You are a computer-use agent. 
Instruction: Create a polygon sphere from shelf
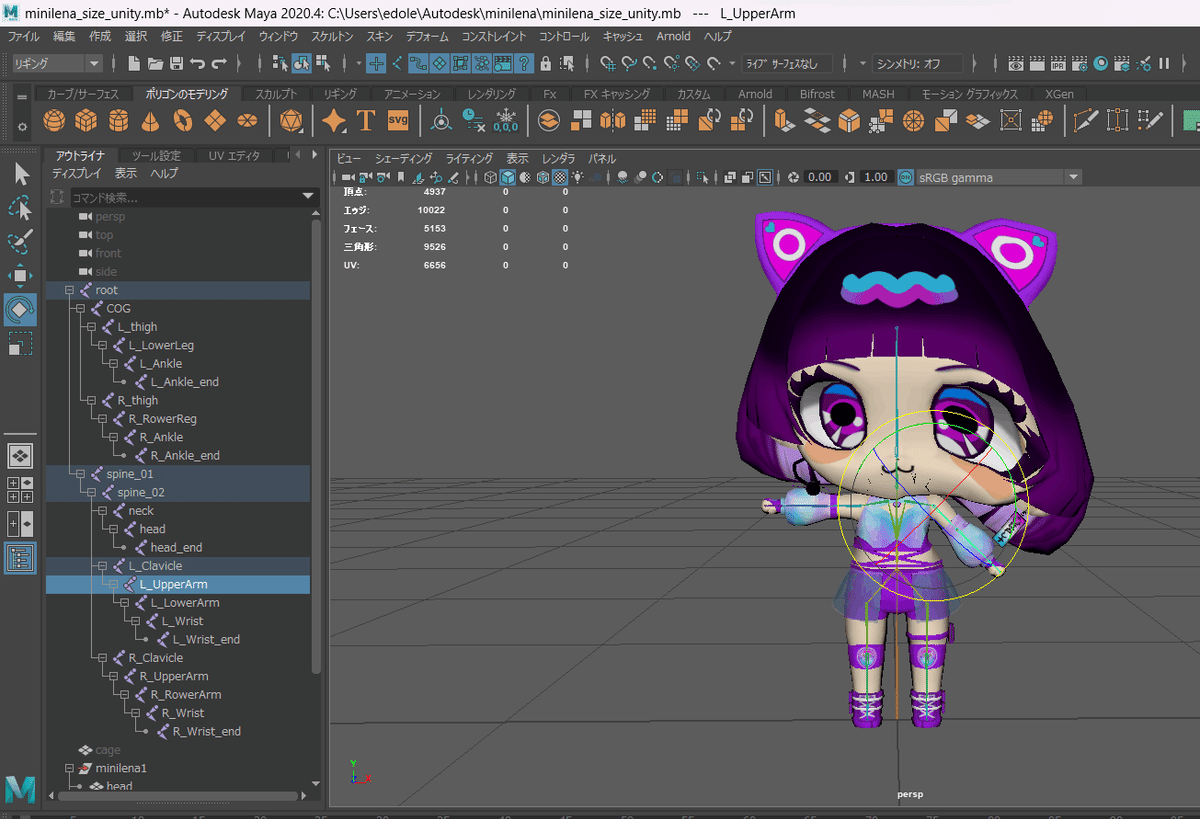pos(55,121)
